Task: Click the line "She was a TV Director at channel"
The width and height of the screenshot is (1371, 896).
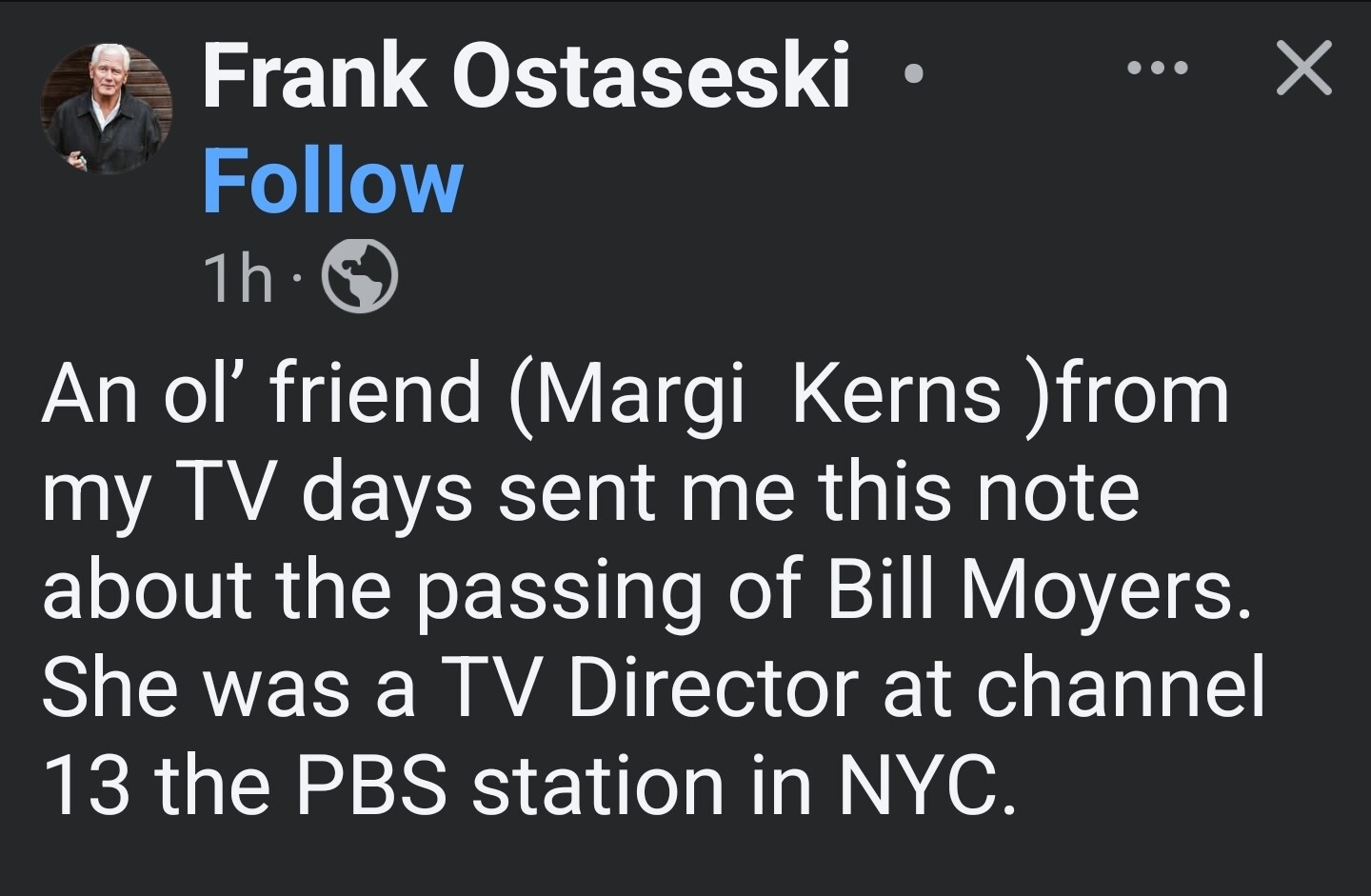Action: [x=653, y=687]
